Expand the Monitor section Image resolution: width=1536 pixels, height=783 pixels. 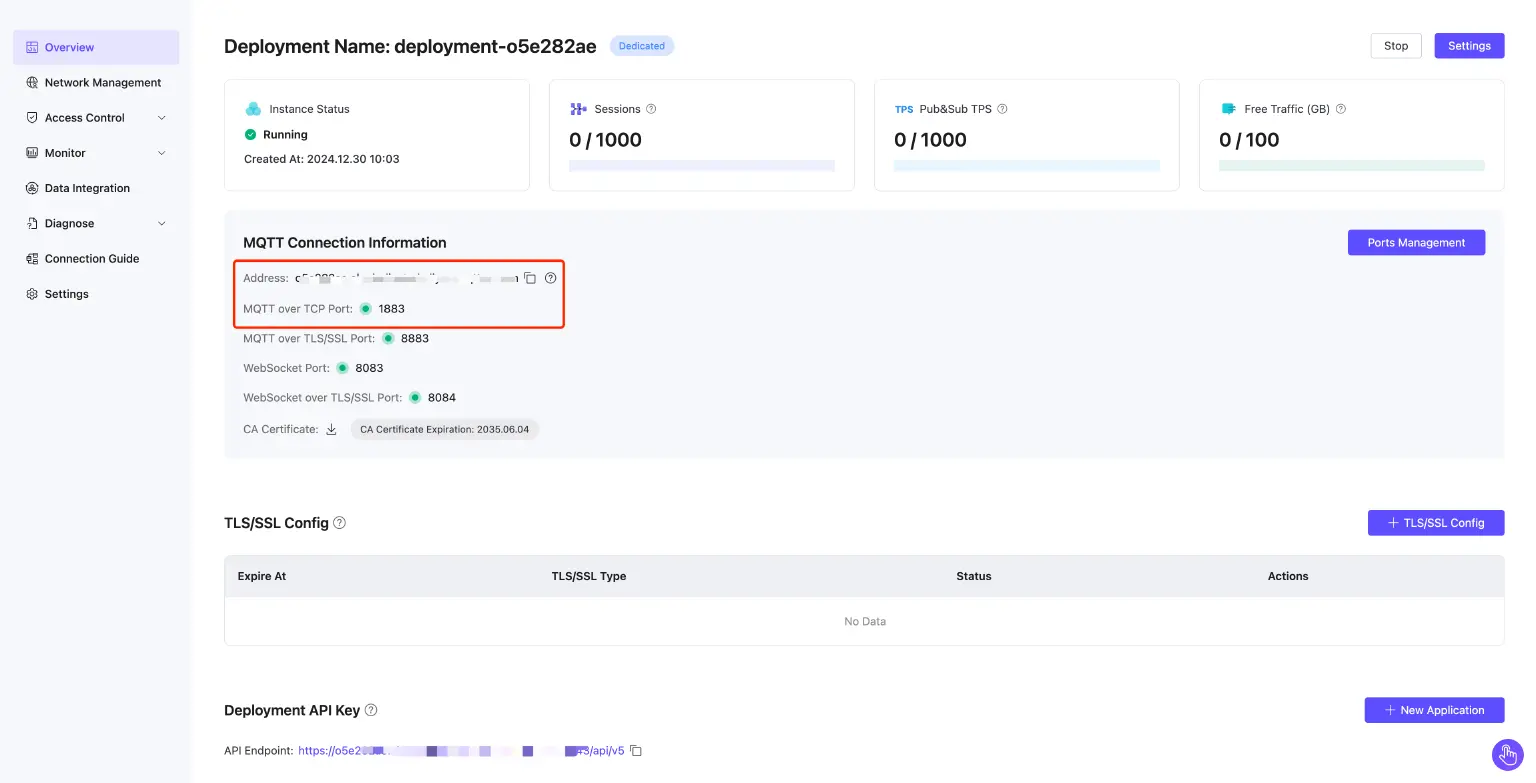pyautogui.click(x=63, y=152)
